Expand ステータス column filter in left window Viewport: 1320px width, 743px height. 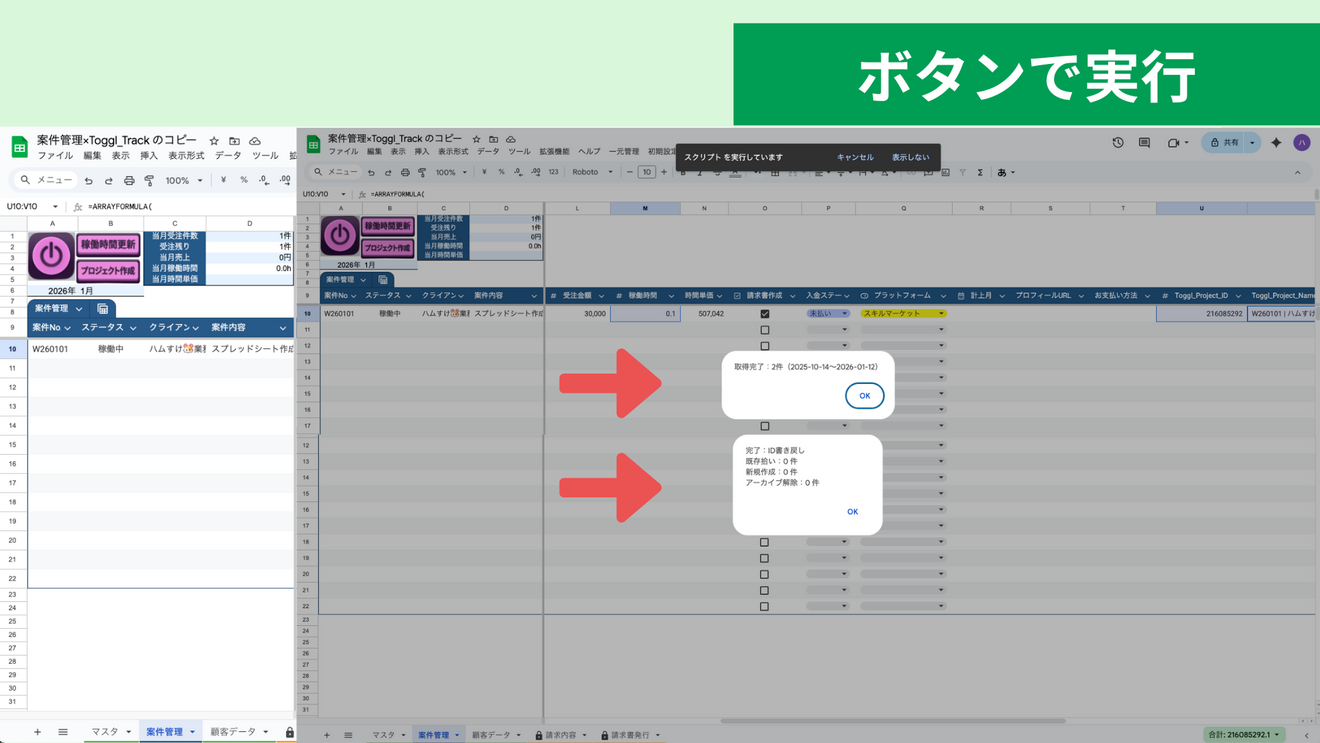point(133,328)
